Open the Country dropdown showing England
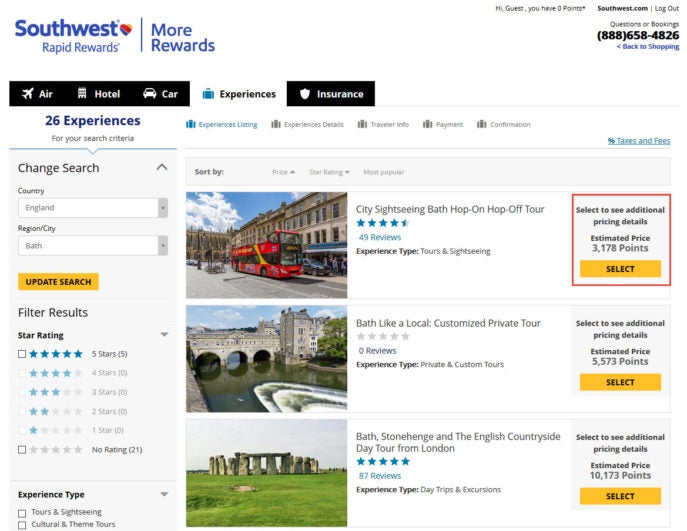Screen dimensions: 687x531 coord(93,208)
